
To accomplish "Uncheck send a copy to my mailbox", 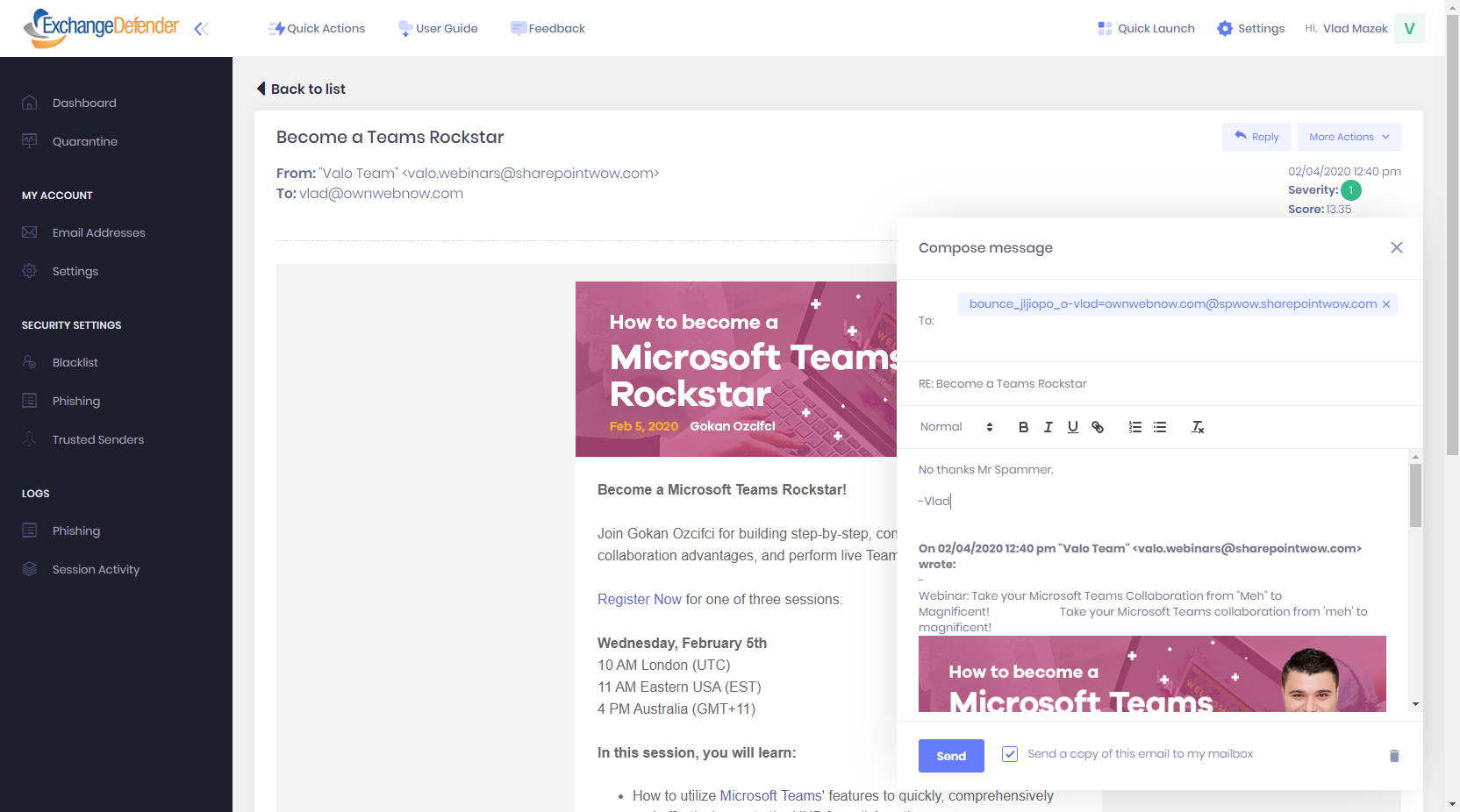I will 1010,754.
